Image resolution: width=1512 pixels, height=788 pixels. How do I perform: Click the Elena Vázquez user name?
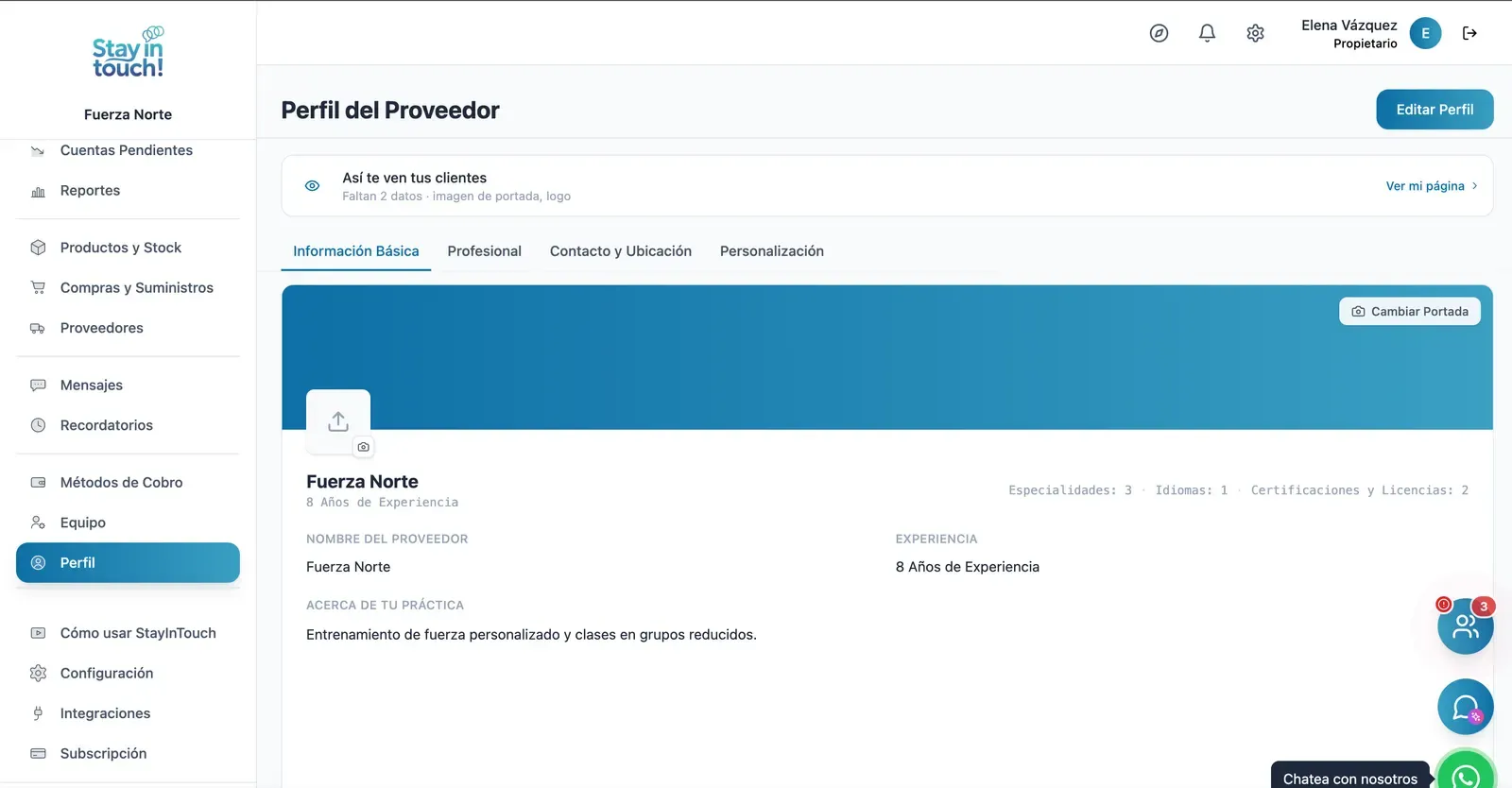(x=1349, y=26)
